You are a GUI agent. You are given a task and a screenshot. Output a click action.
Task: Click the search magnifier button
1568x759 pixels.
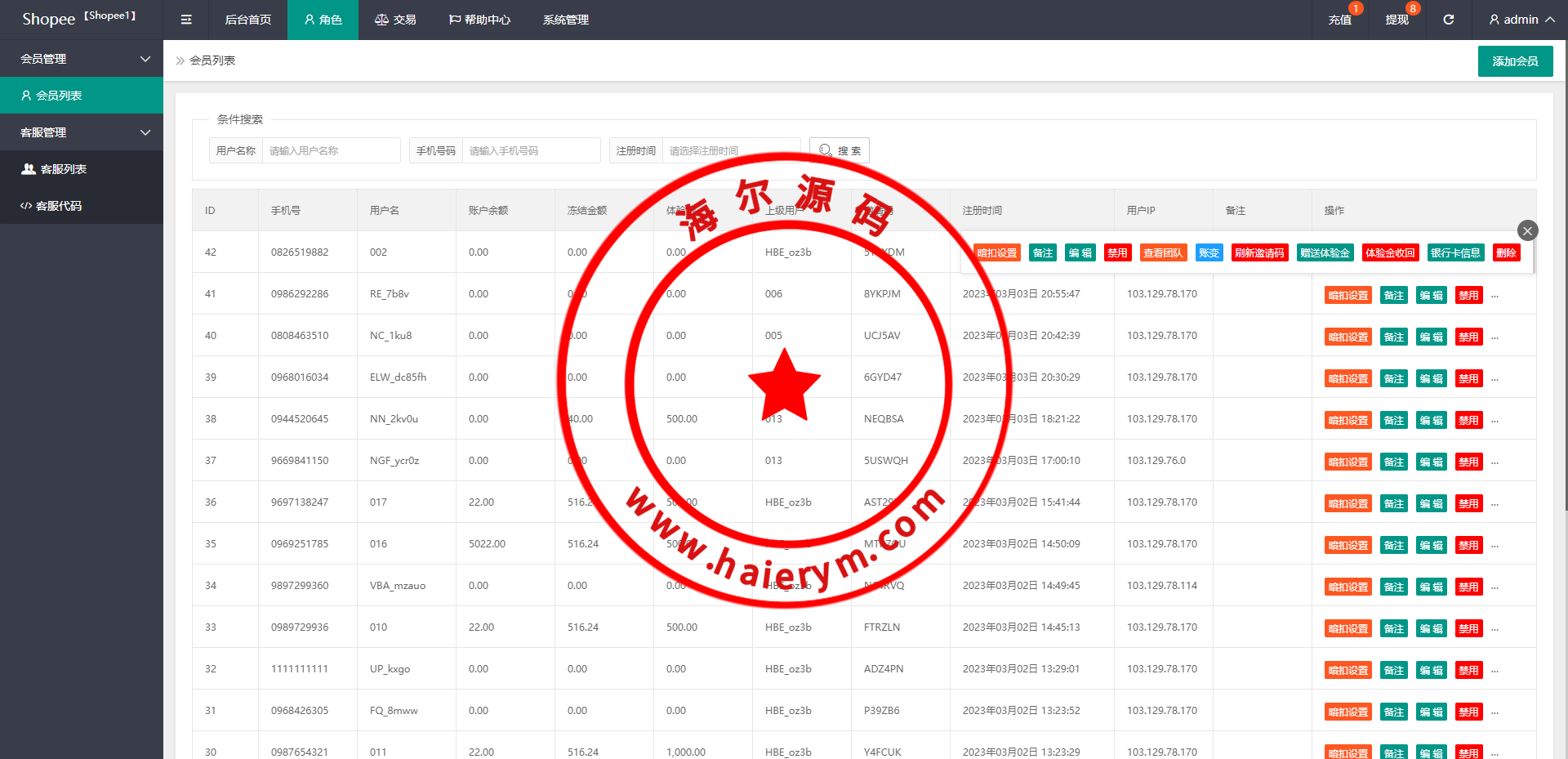839,151
